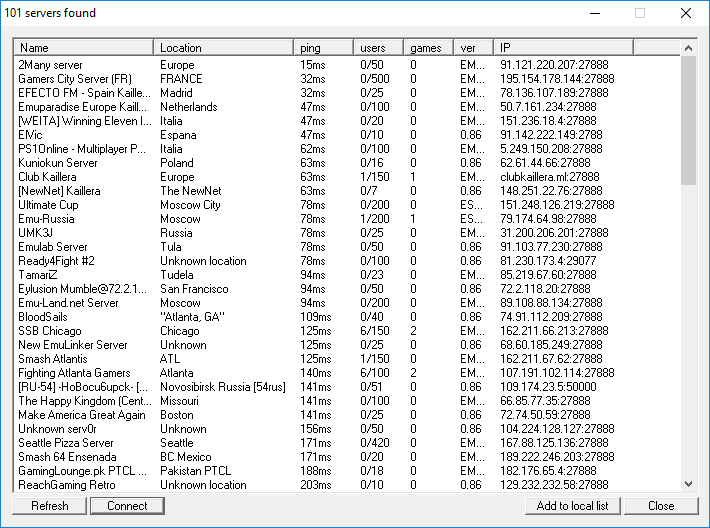Click IP address clubkaillera.ml:27888

pos(550,177)
